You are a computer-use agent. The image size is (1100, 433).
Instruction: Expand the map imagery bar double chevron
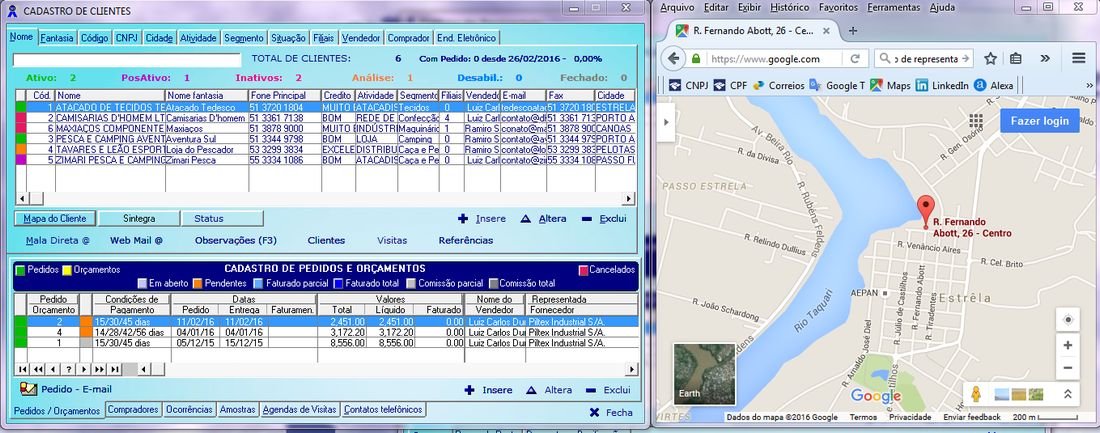tap(1068, 394)
